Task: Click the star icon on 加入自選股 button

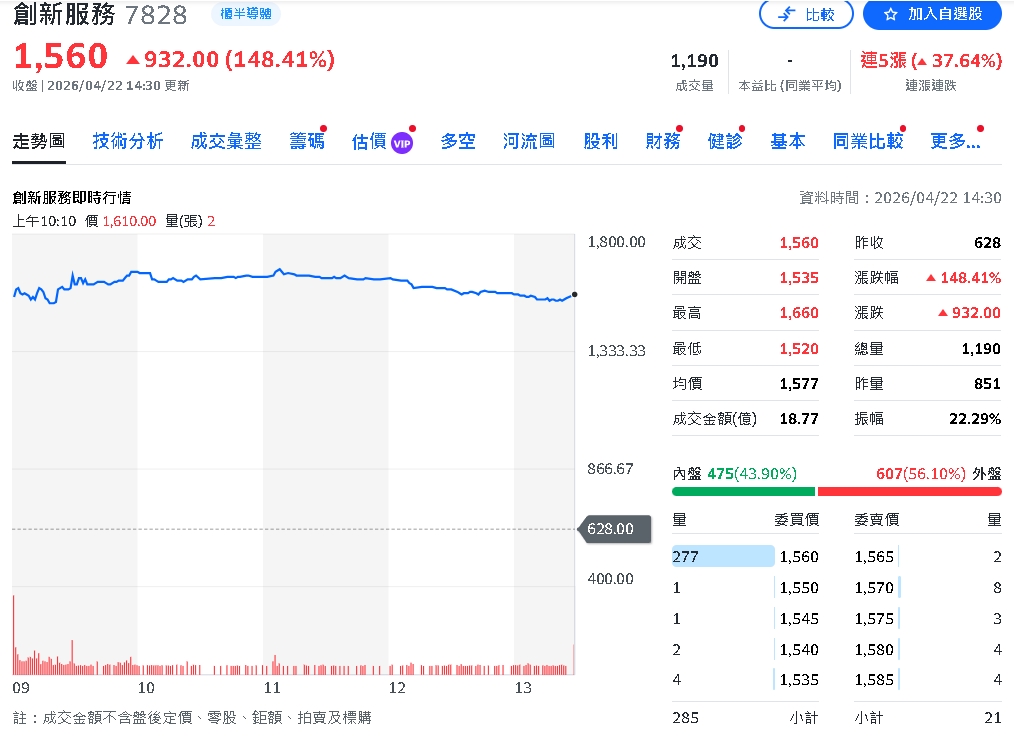Action: click(x=891, y=14)
